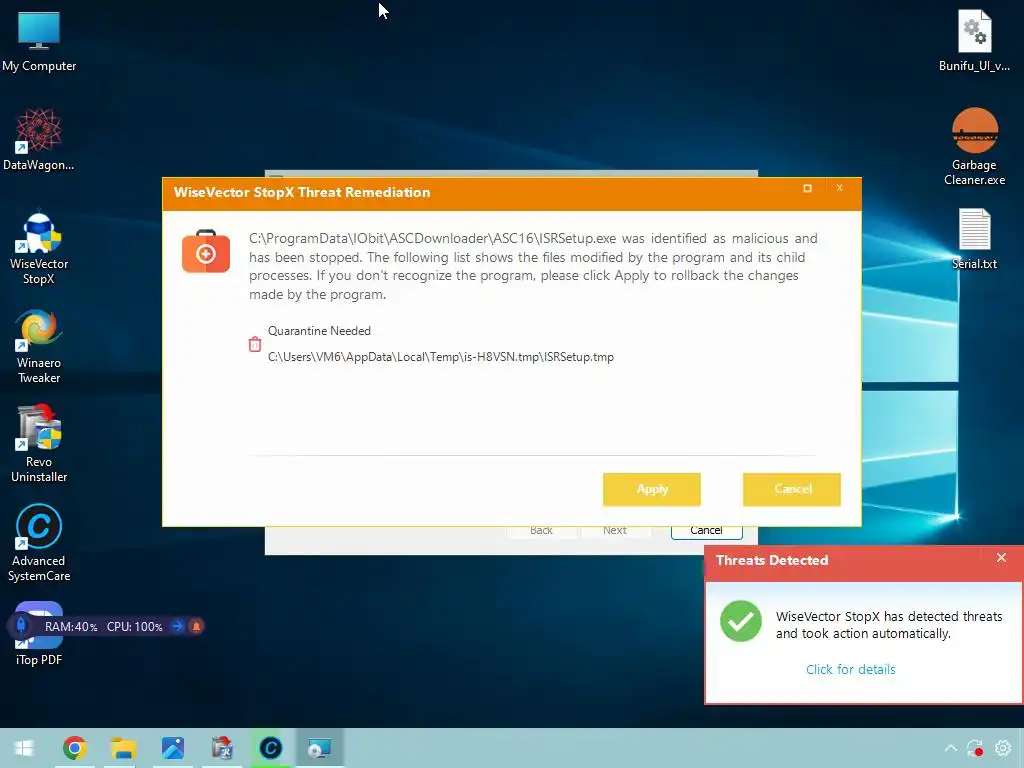Open the Photos app in taskbar

[172, 748]
